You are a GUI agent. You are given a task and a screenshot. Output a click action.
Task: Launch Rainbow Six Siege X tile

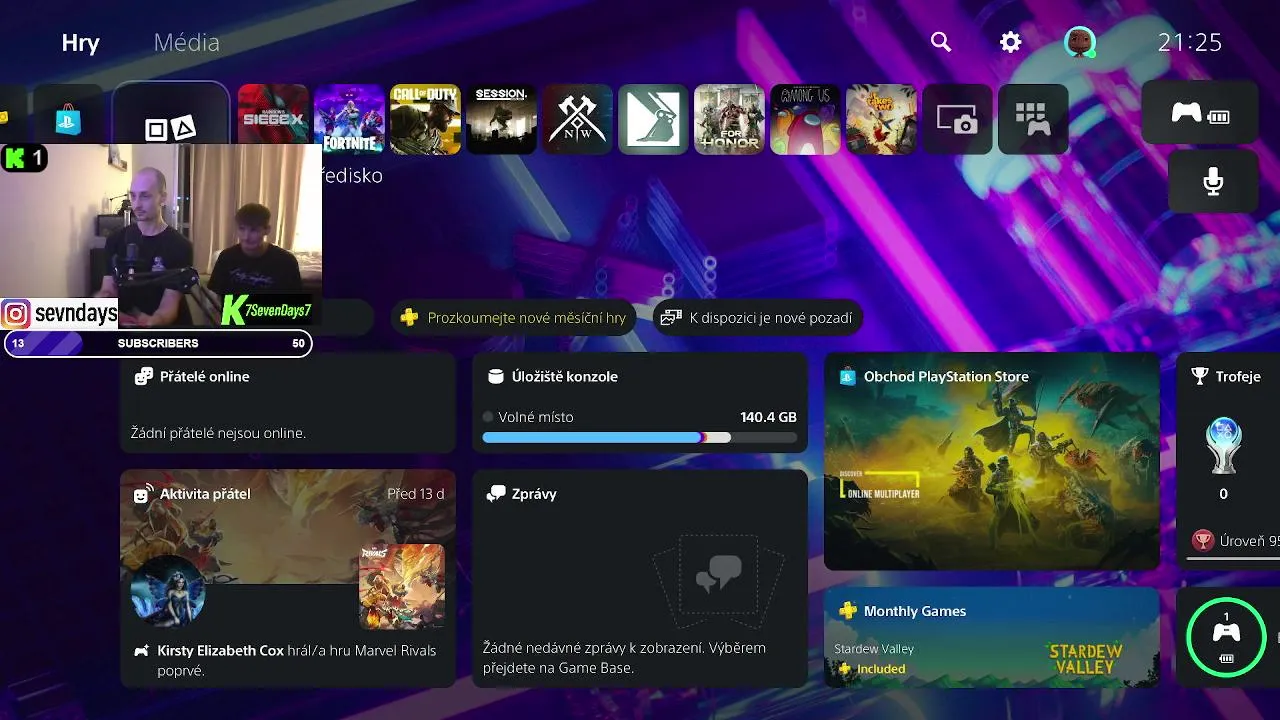tap(273, 119)
